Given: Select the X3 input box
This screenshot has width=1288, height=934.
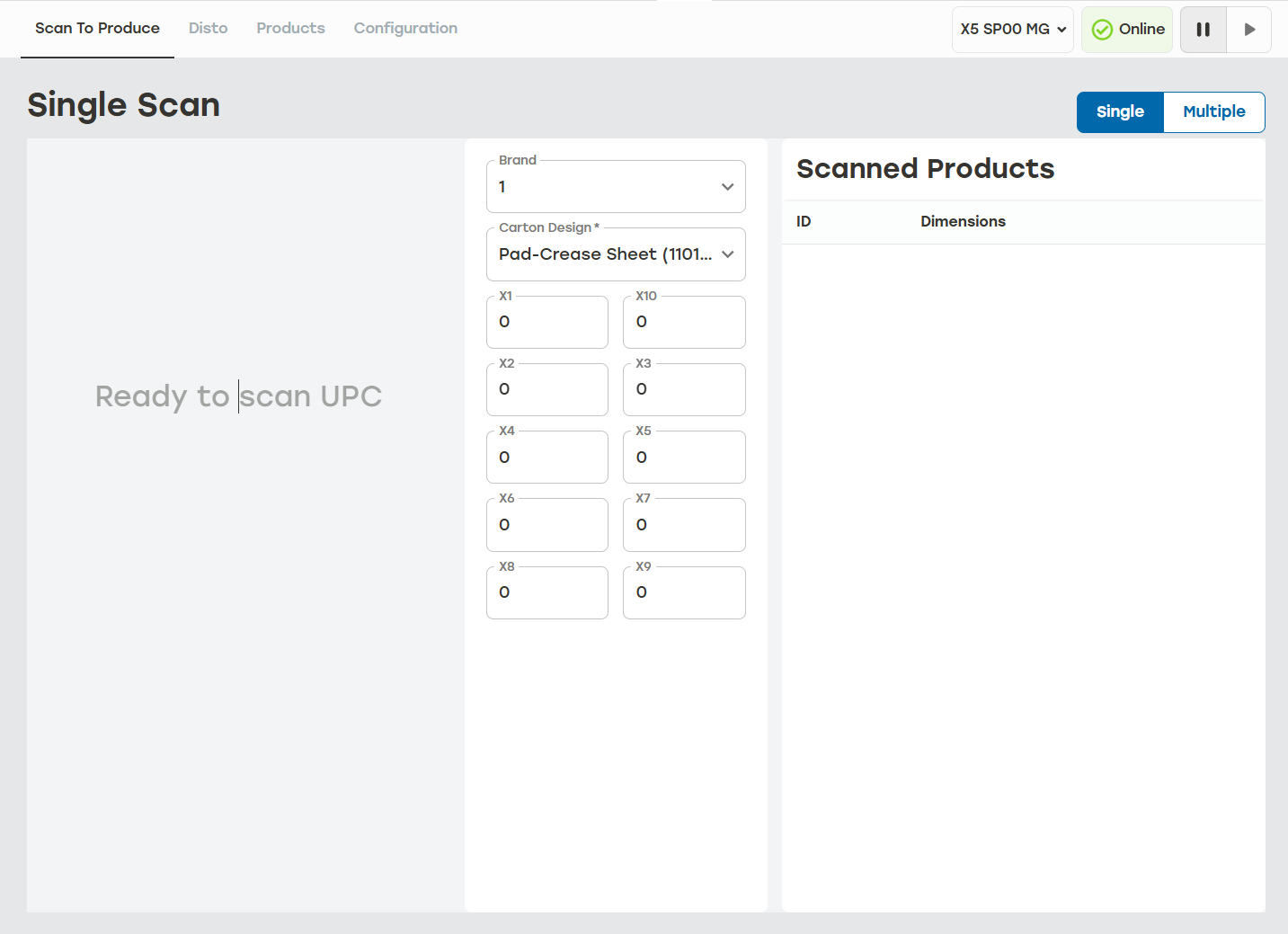Looking at the screenshot, I should 684,389.
